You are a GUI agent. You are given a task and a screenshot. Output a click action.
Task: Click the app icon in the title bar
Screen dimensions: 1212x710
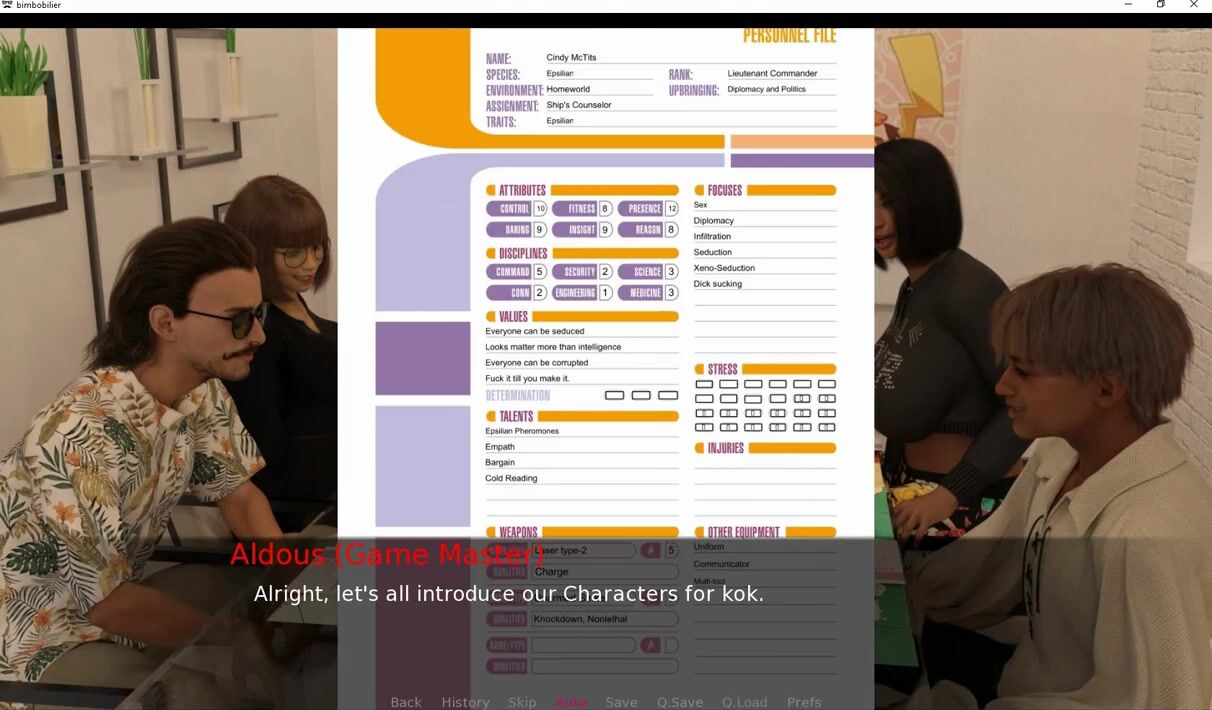pyautogui.click(x=8, y=5)
